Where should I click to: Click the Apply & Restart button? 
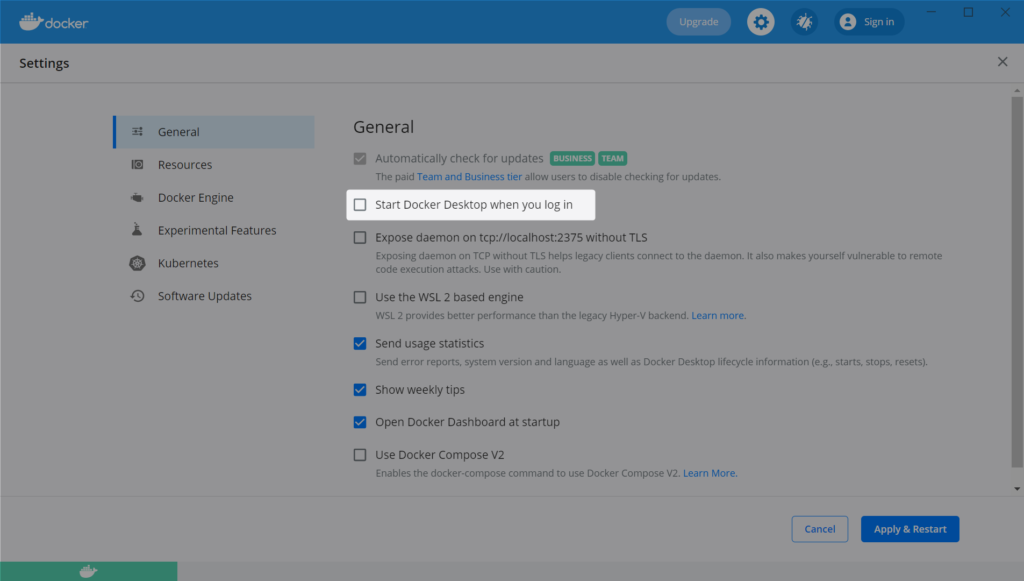pos(910,529)
